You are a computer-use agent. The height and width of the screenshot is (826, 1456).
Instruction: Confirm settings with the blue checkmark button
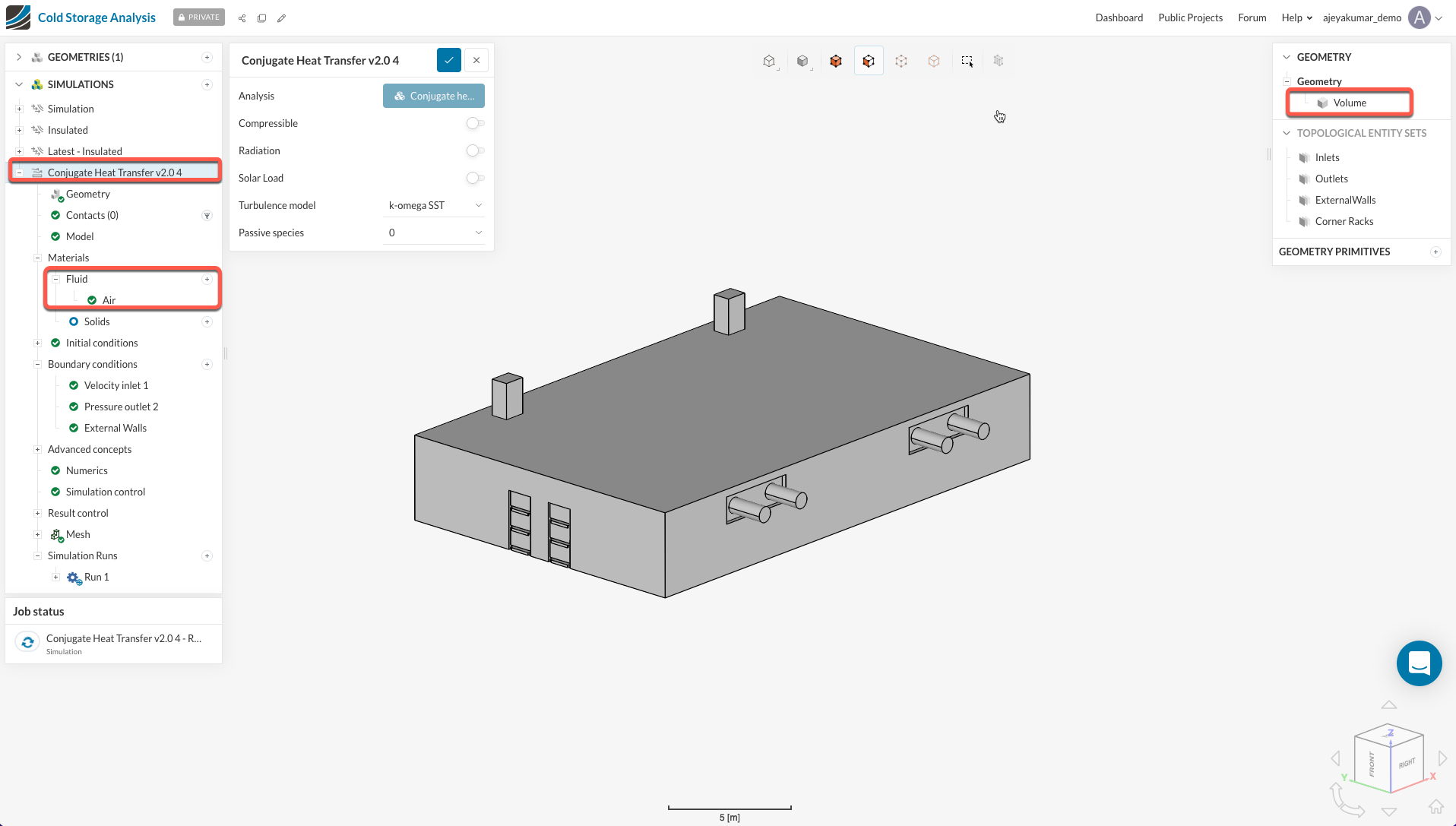click(x=448, y=60)
